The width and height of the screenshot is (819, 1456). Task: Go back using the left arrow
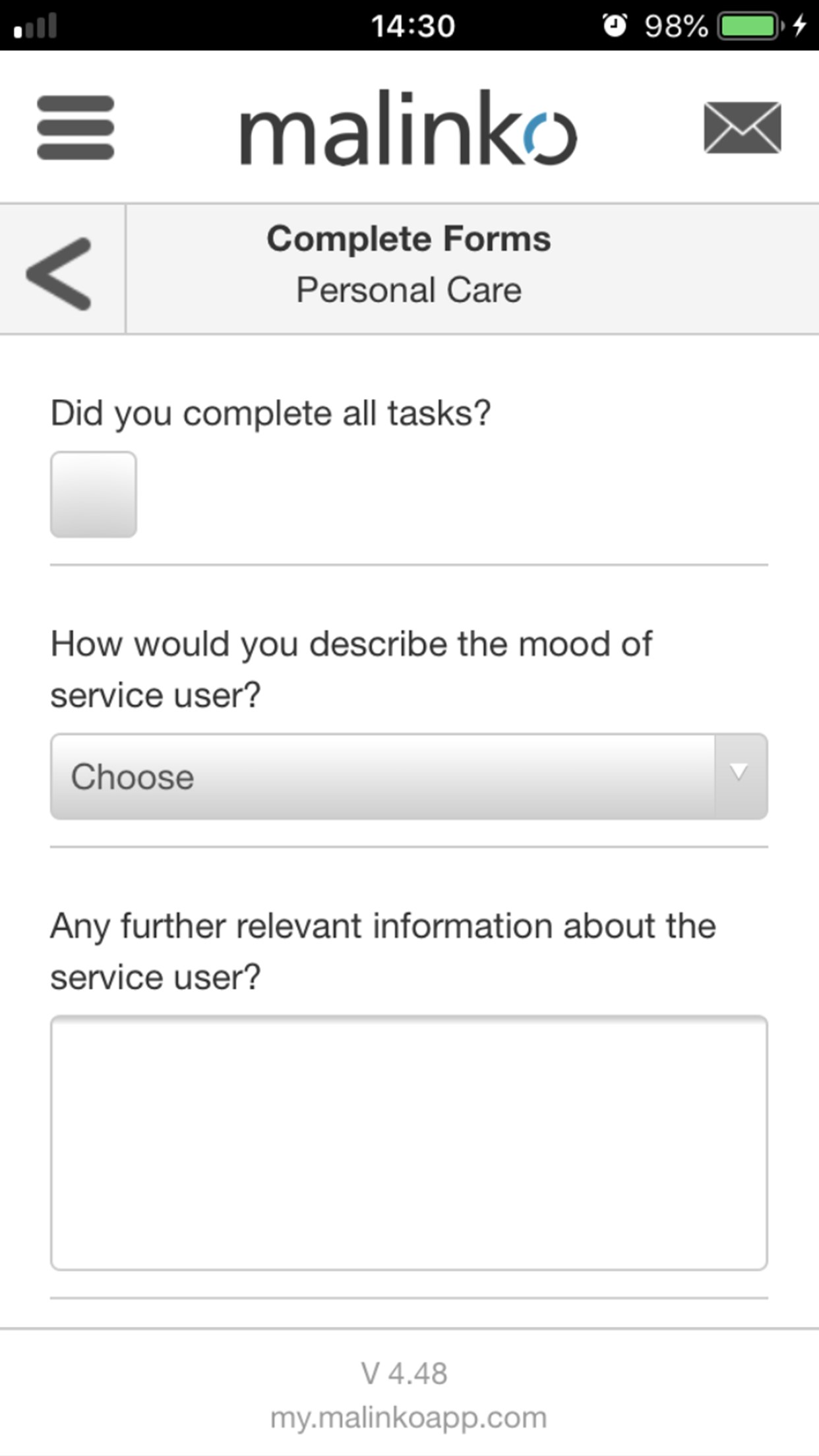point(59,272)
